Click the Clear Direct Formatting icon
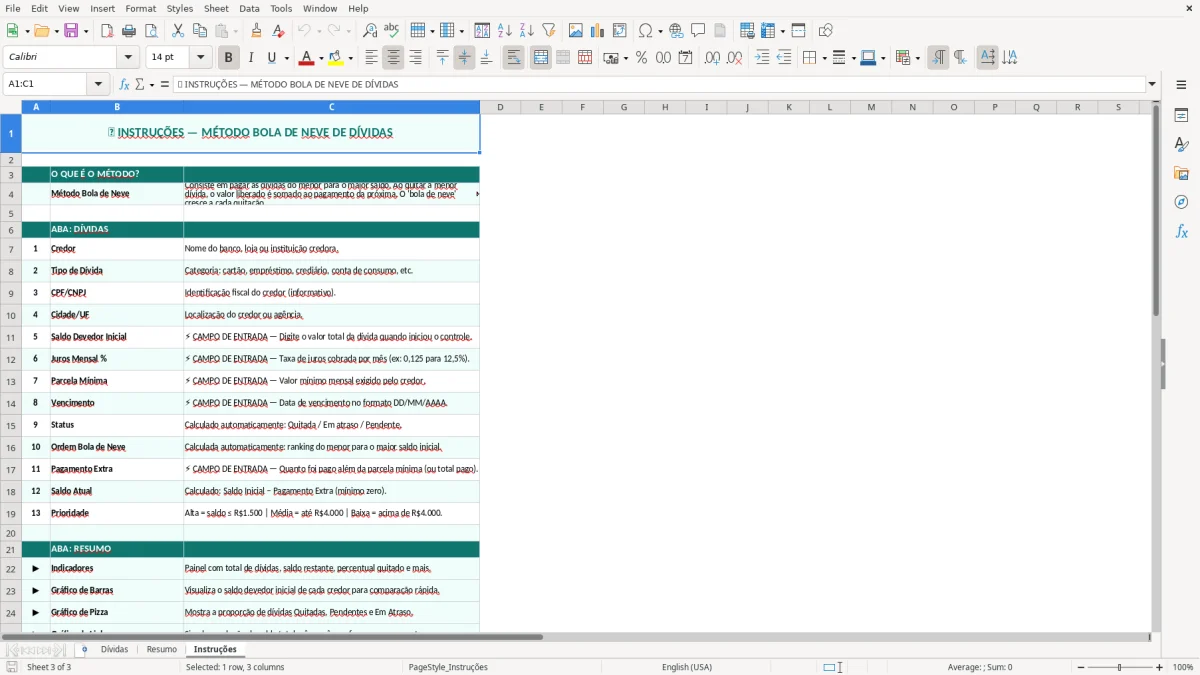 pyautogui.click(x=278, y=31)
